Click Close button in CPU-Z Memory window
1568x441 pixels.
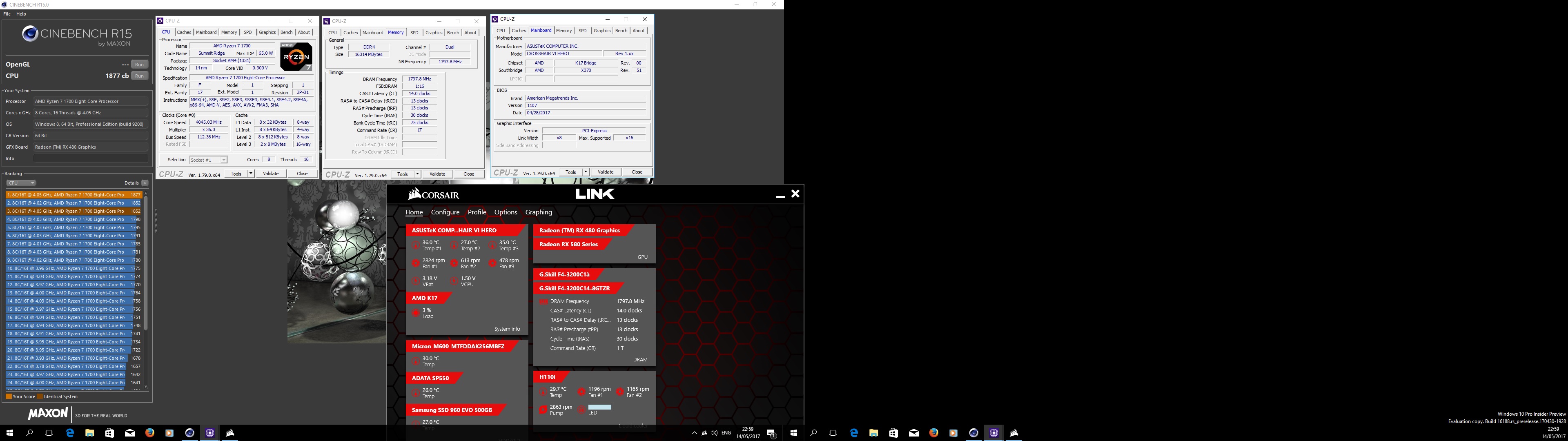point(469,174)
